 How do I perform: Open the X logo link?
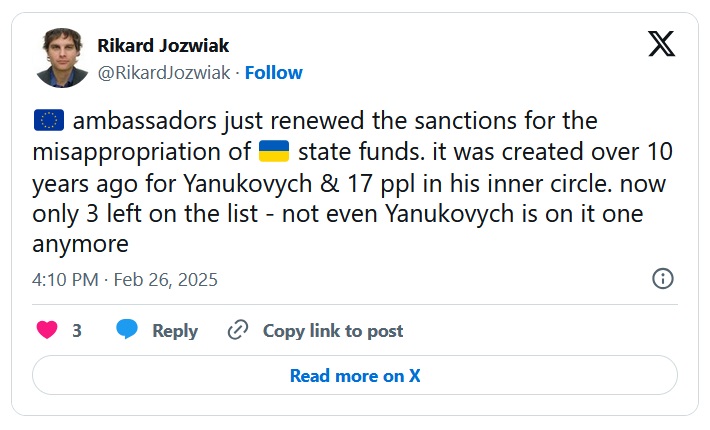[662, 44]
